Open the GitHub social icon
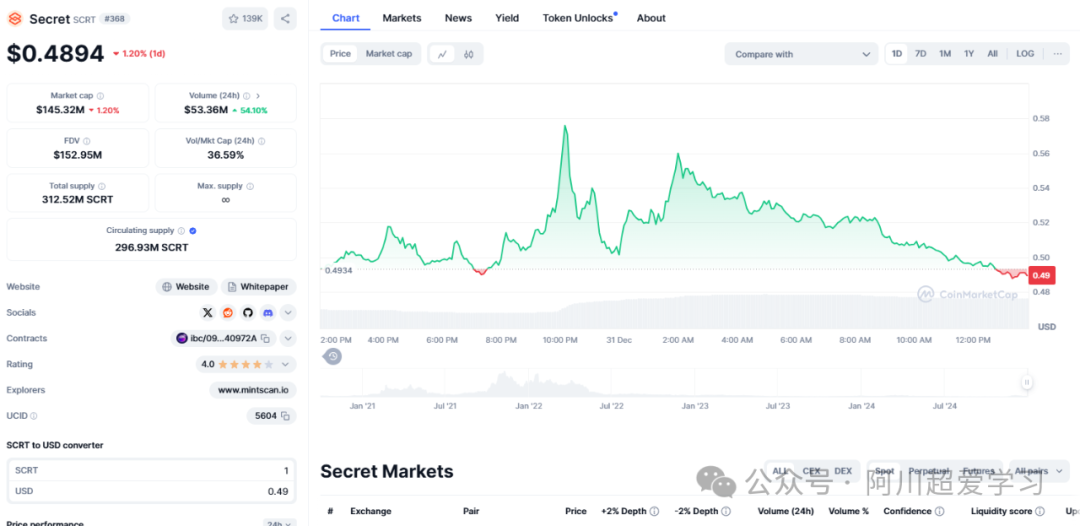1080x526 pixels. tap(248, 313)
